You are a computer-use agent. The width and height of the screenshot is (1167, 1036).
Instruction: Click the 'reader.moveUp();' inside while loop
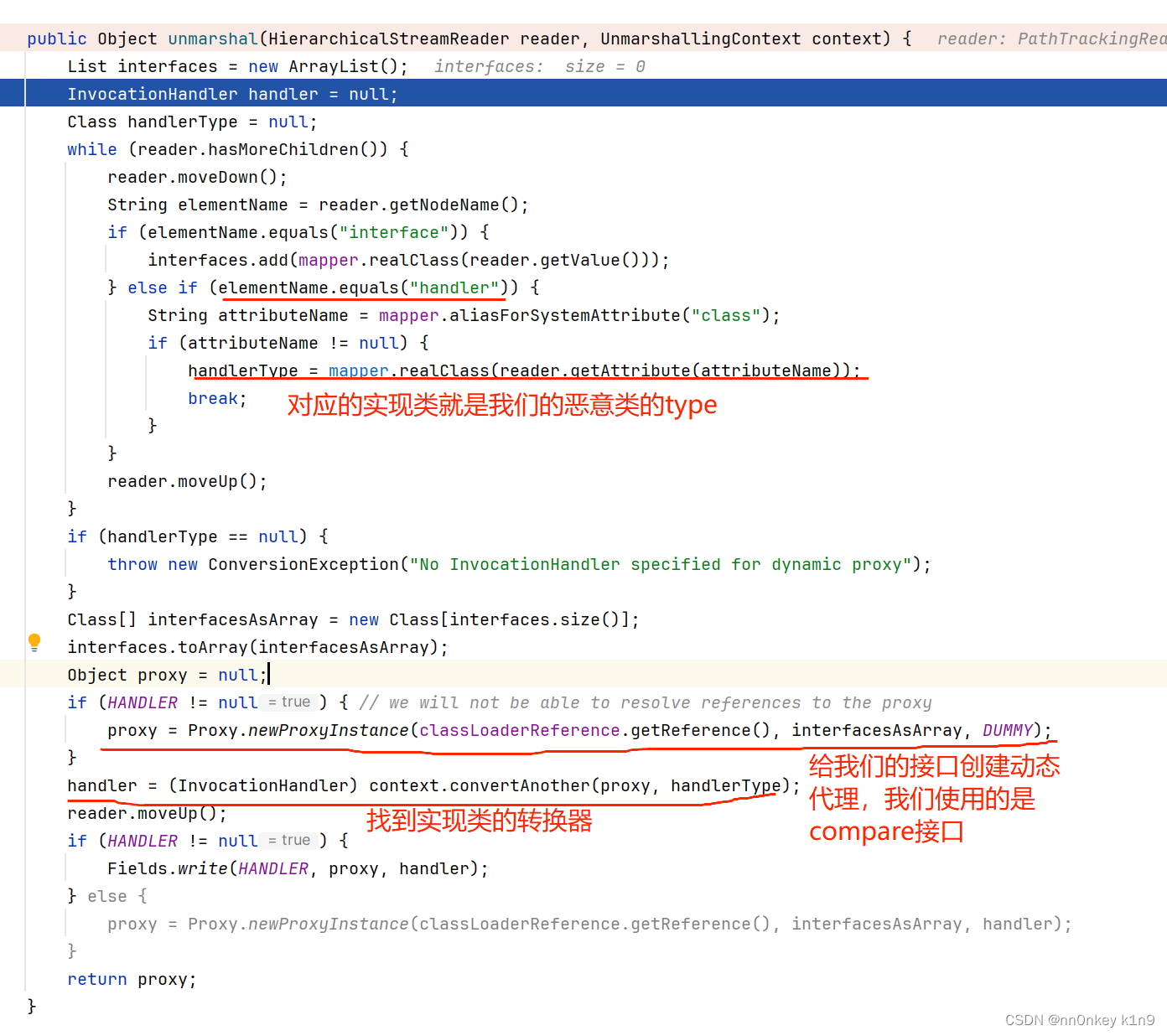click(187, 481)
